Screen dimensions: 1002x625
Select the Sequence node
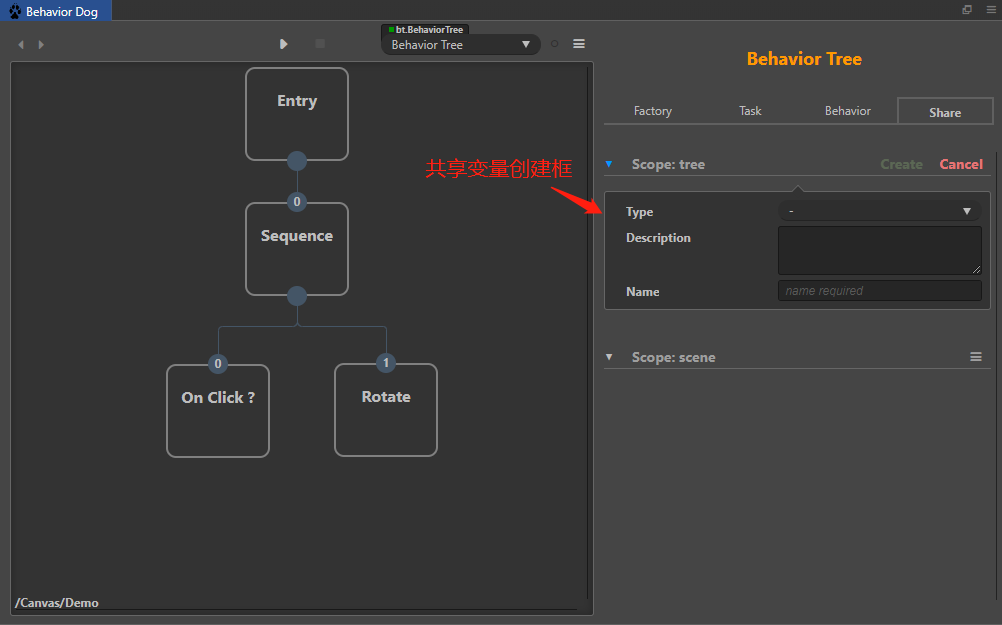[x=297, y=249]
